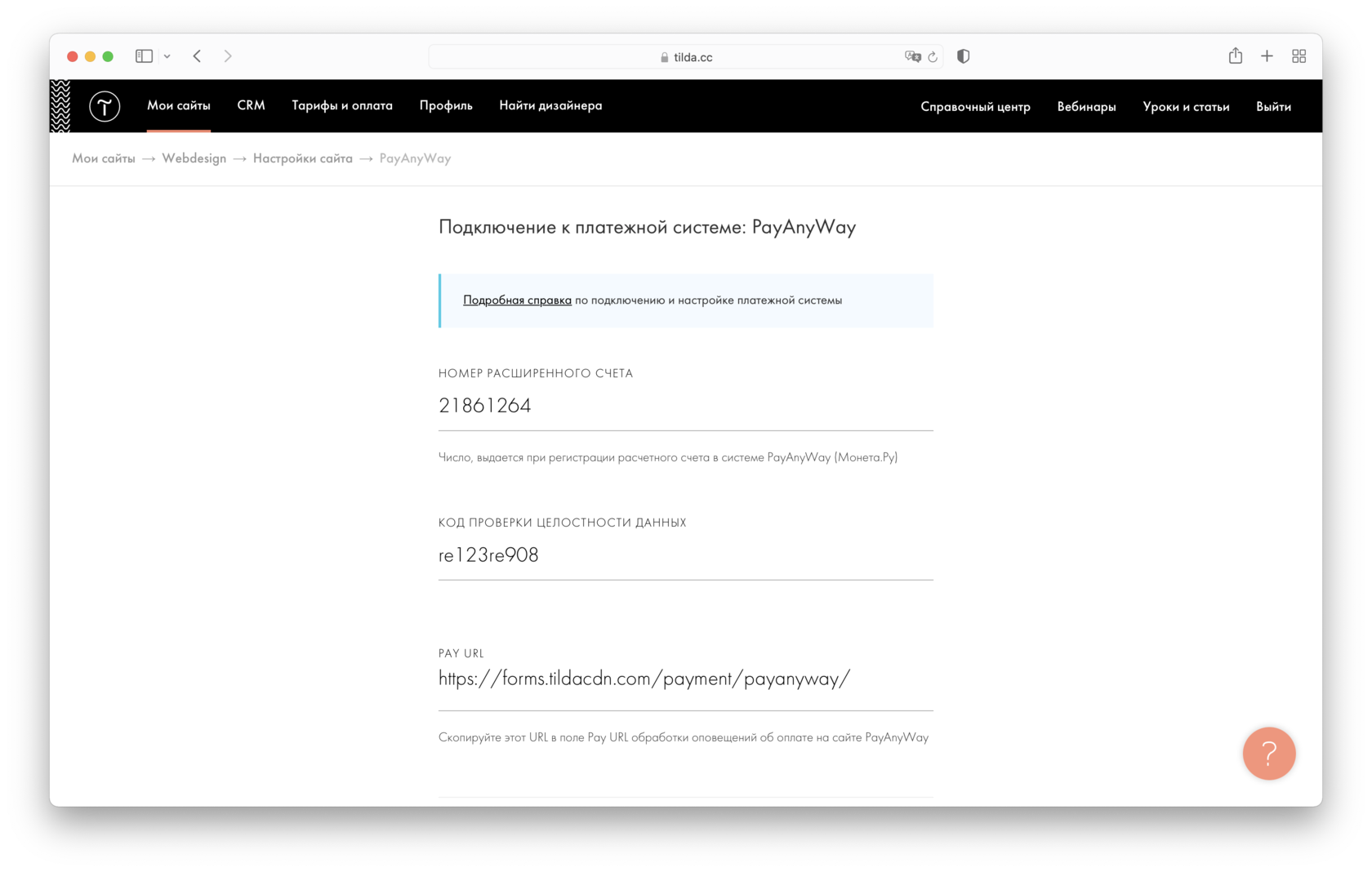The image size is (1372, 872).
Task: Open the CRM menu item
Action: [252, 105]
